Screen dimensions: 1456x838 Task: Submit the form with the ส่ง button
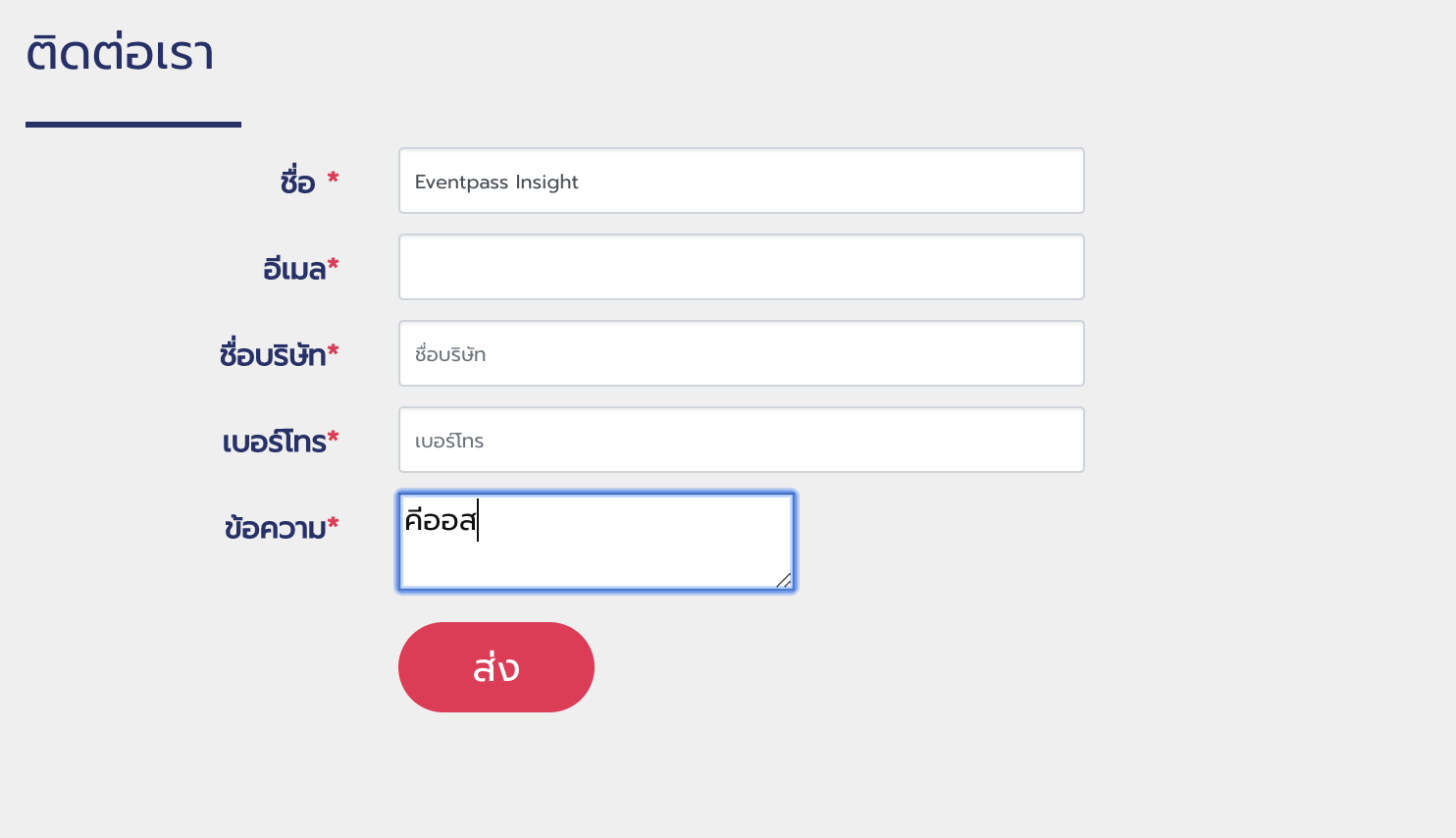(496, 667)
